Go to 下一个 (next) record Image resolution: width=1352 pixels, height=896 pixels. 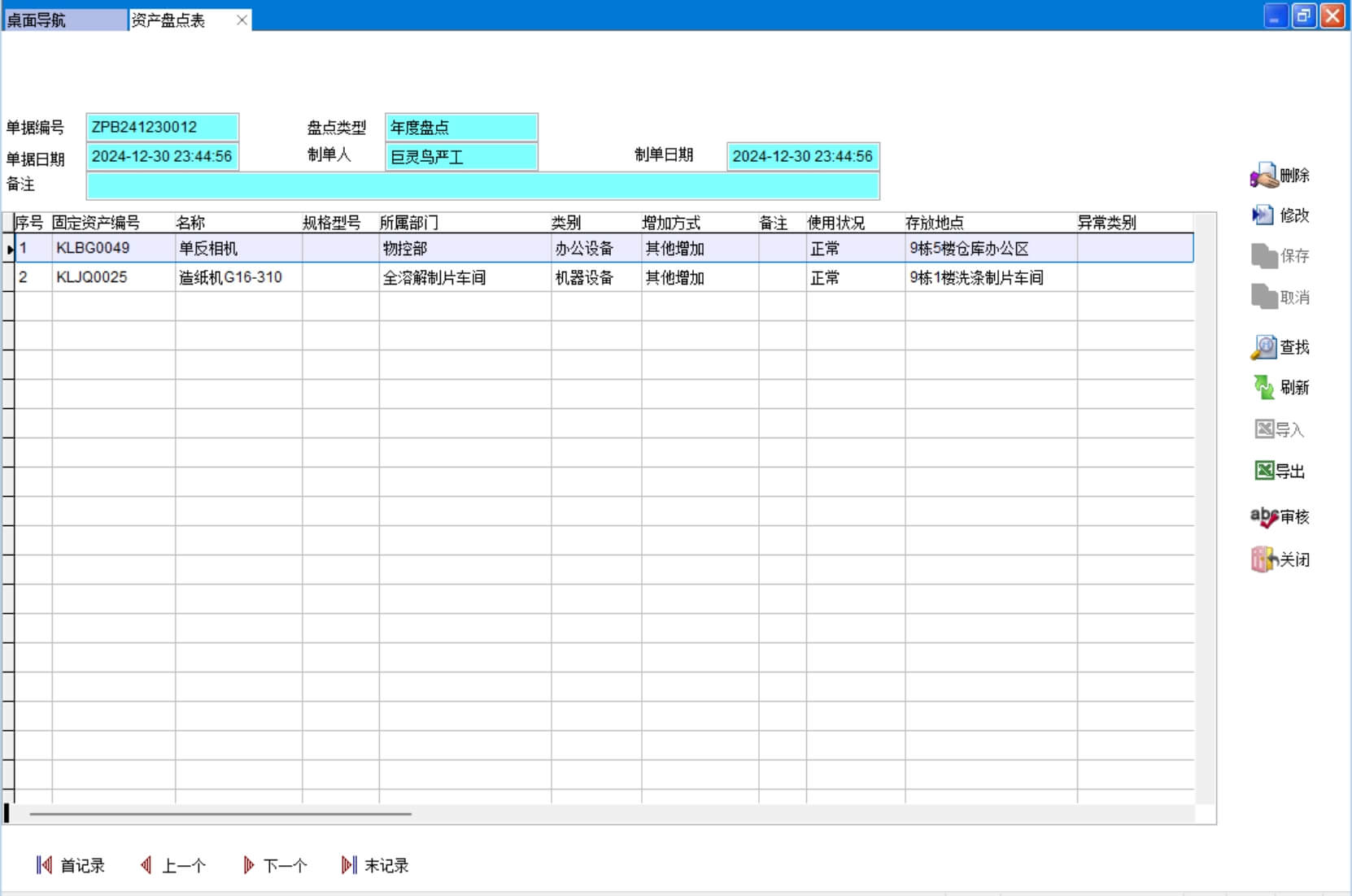pos(249,866)
